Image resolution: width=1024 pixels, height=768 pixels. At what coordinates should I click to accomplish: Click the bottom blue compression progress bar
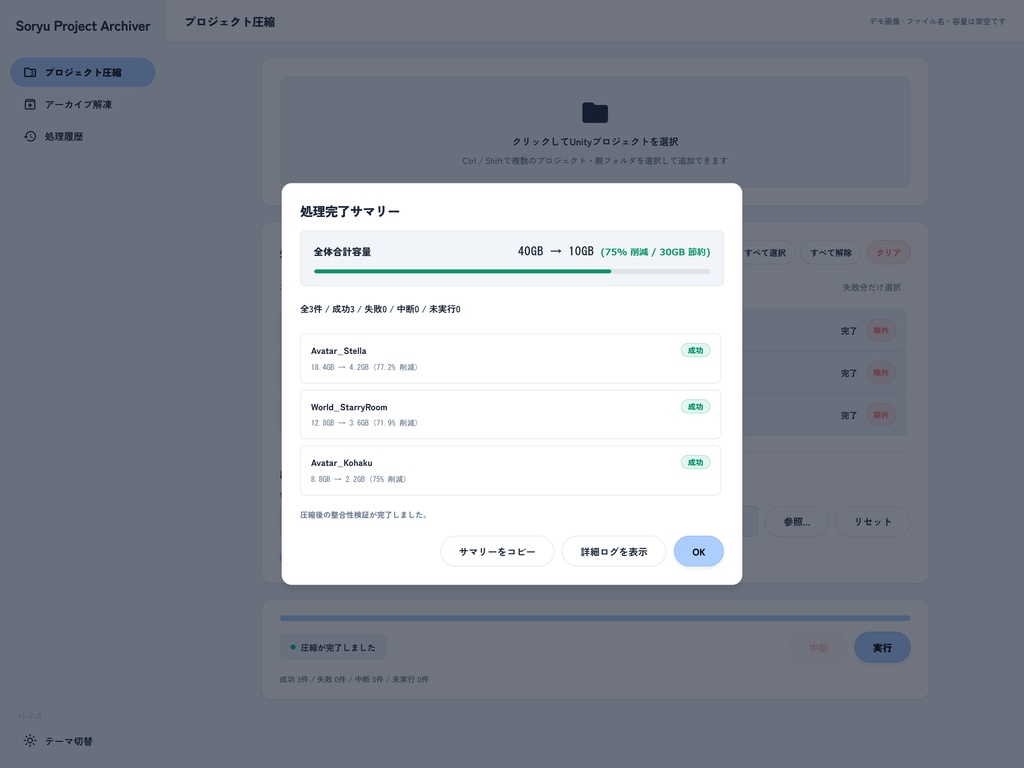pos(595,618)
